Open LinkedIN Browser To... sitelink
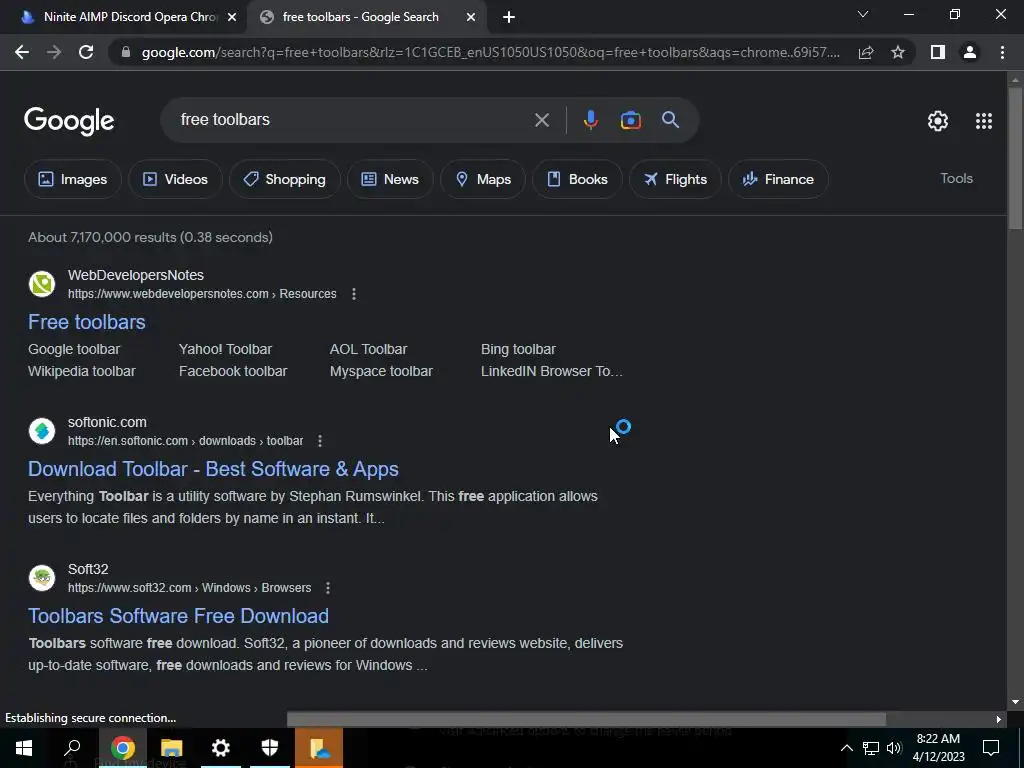 tap(552, 371)
